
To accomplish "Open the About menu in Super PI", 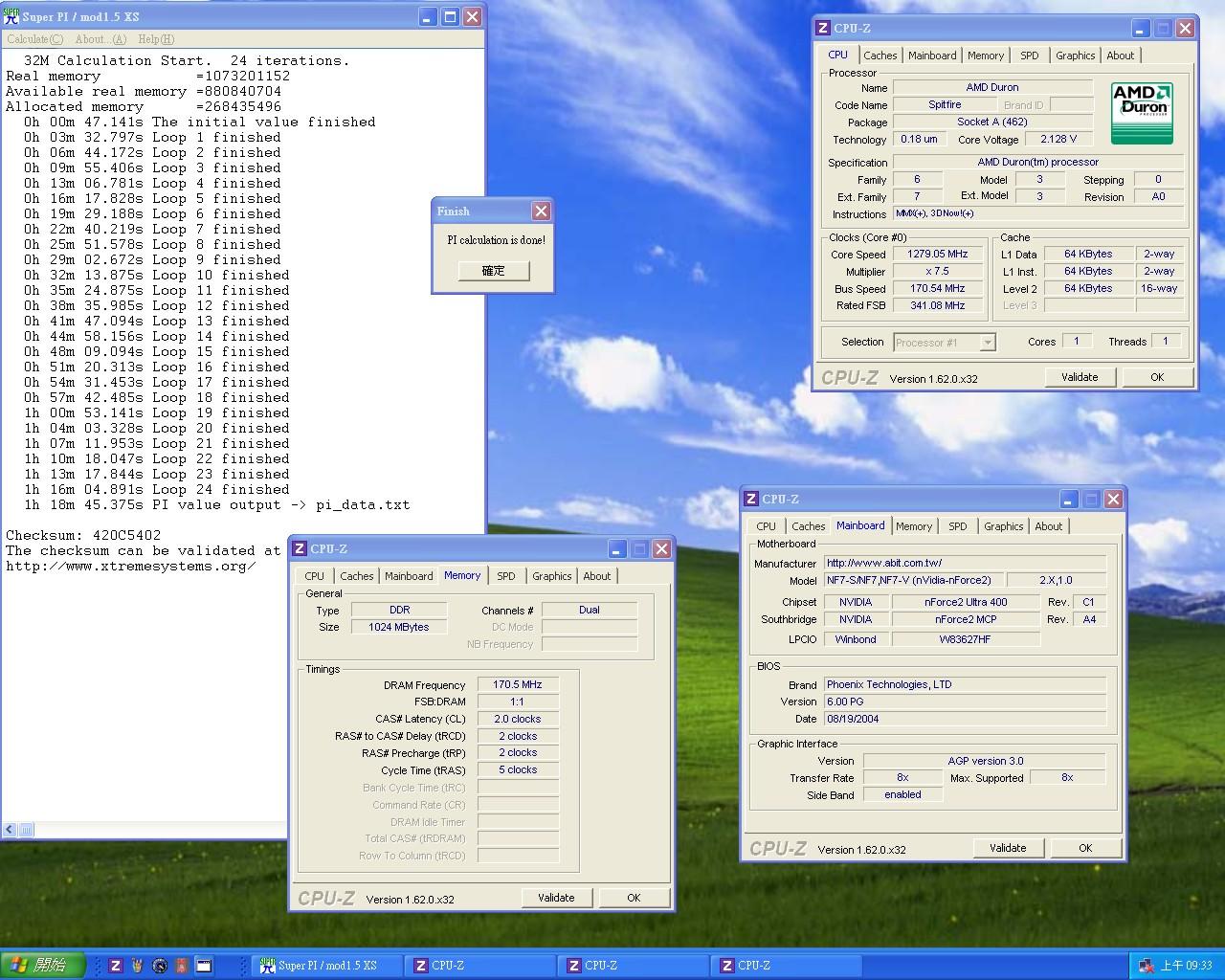I will pyautogui.click(x=100, y=39).
